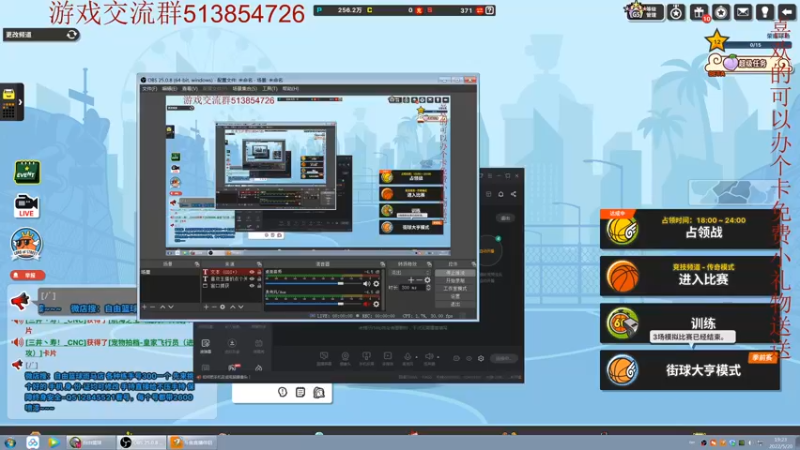Move selected source up with arrow in OBS
800x450 pixels.
point(233,307)
